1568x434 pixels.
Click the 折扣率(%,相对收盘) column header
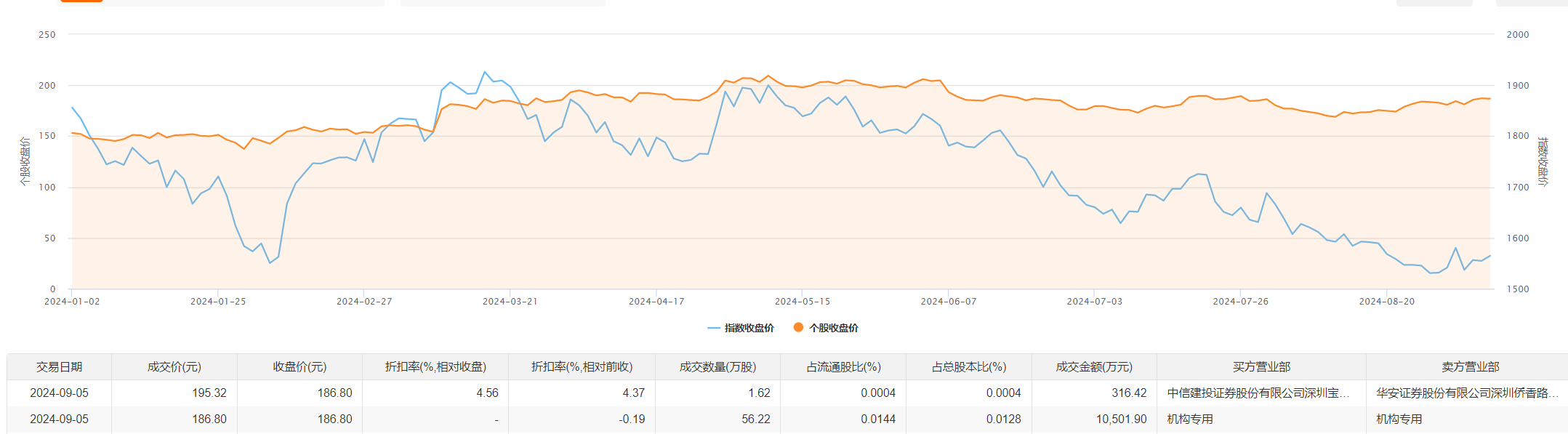[435, 367]
